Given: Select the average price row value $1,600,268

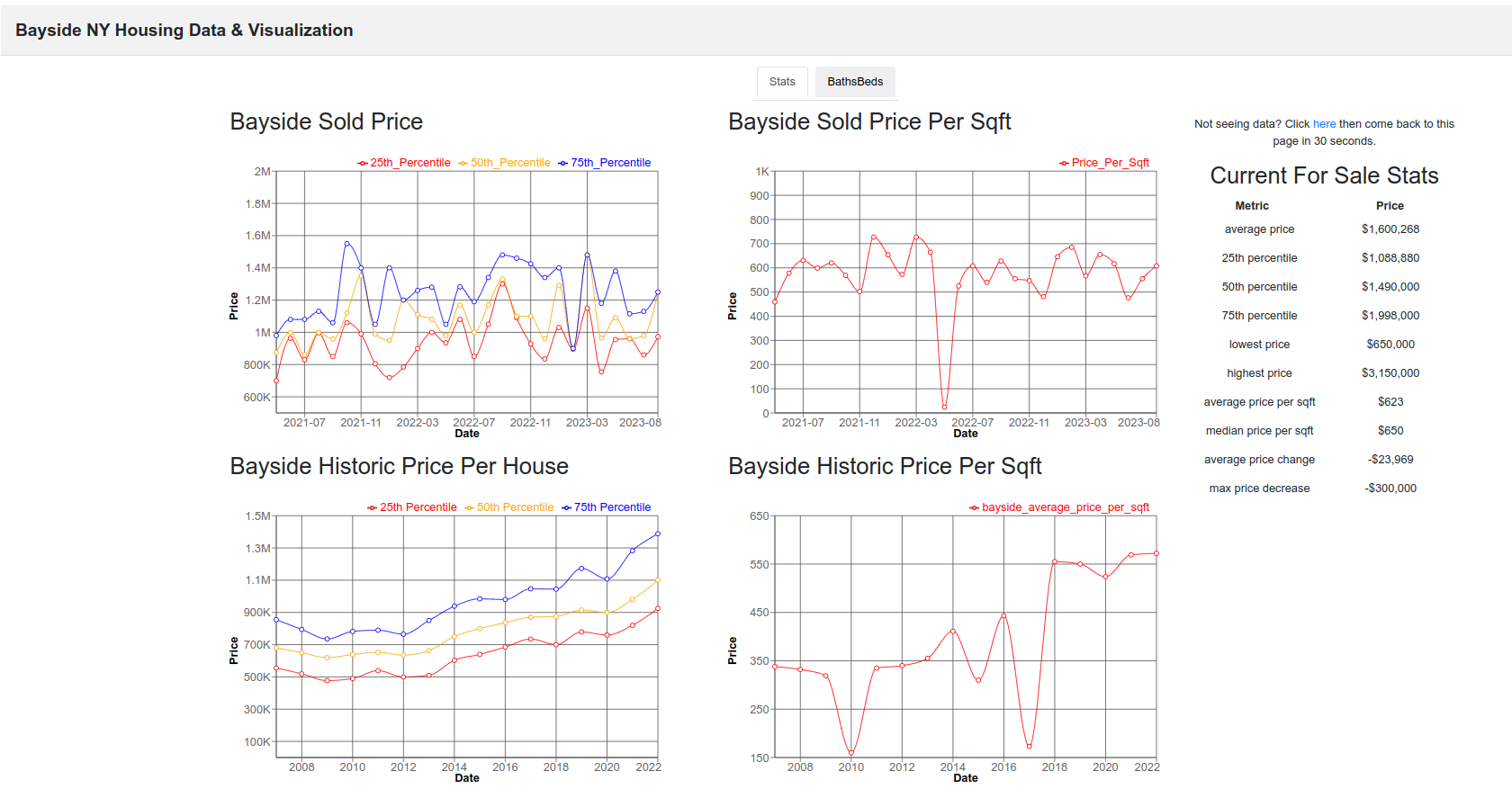Looking at the screenshot, I should [1390, 229].
